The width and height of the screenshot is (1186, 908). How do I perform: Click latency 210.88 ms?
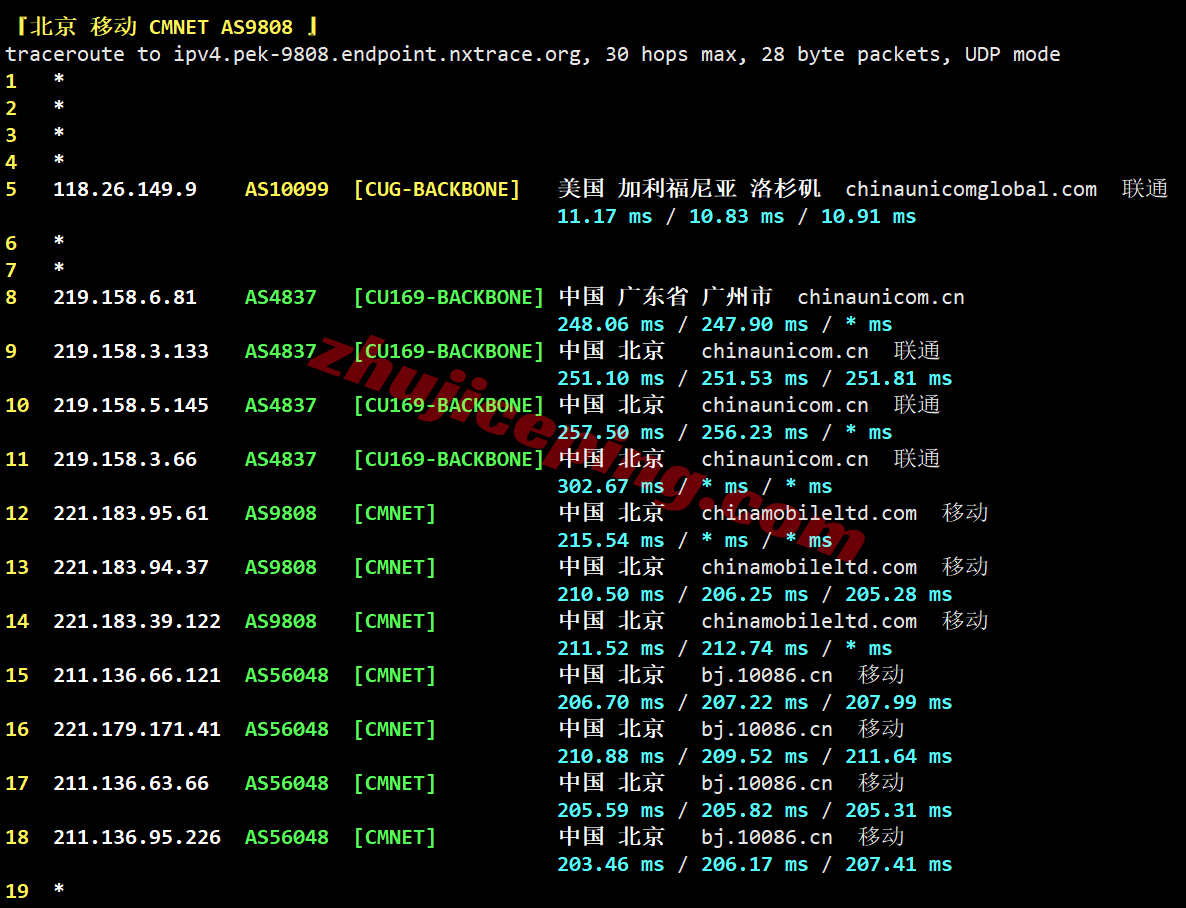pos(610,757)
